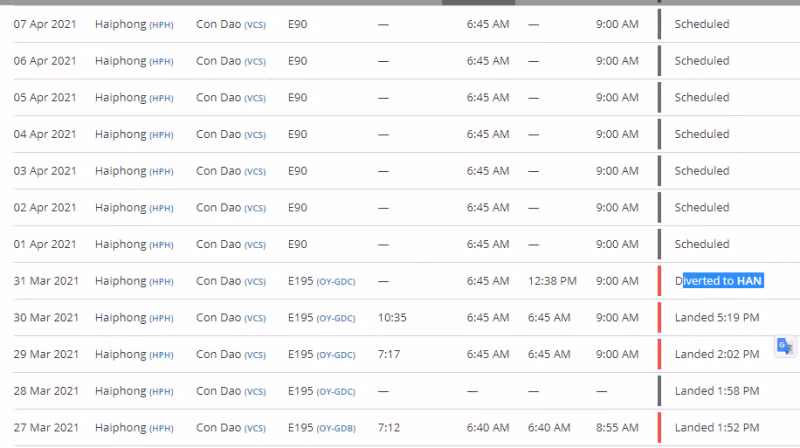
Task: Select Haiphong in the 01 Apr row
Action: (x=120, y=244)
